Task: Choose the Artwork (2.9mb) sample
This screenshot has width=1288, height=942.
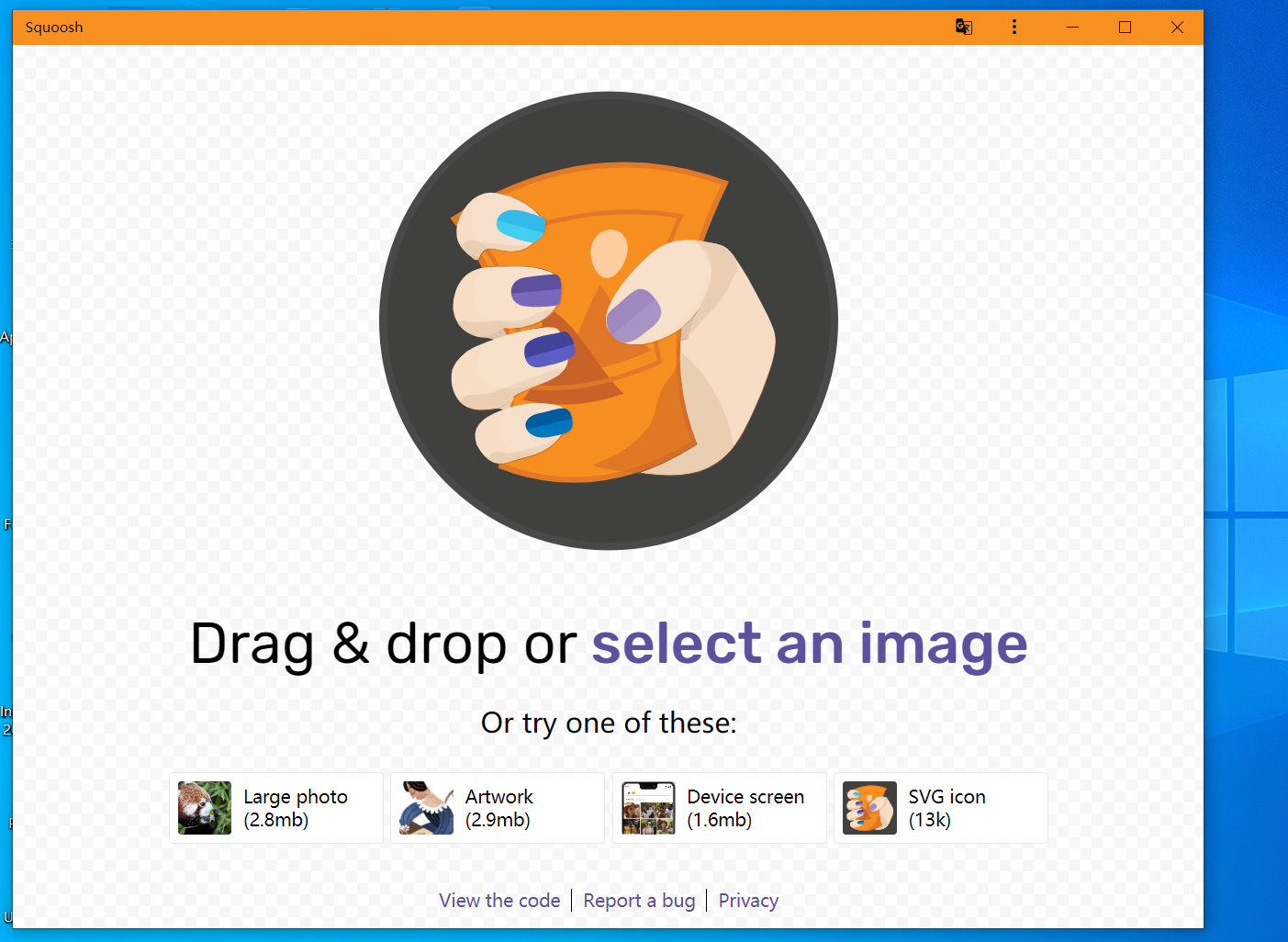Action: tap(498, 808)
